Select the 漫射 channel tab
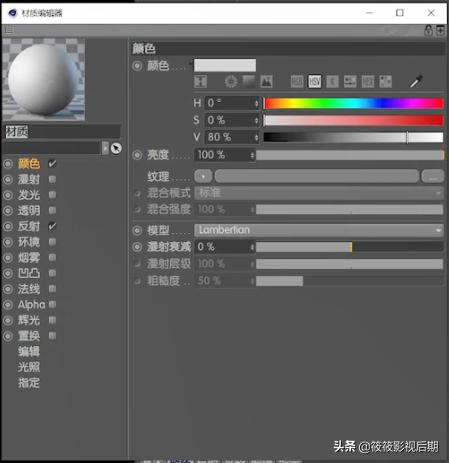Image resolution: width=449 pixels, height=463 pixels. [x=29, y=179]
